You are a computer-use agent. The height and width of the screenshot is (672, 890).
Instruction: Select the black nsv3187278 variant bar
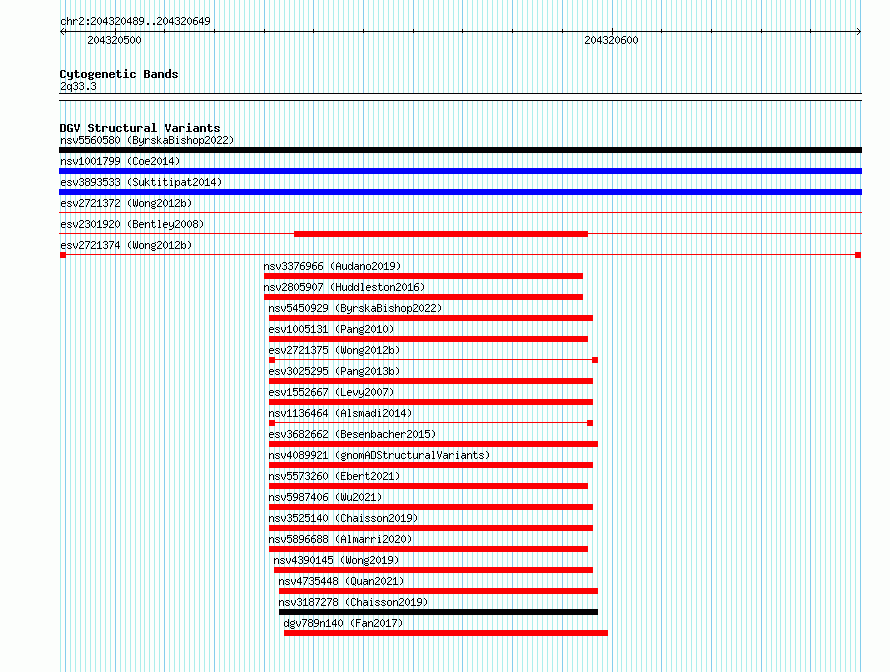coord(438,612)
